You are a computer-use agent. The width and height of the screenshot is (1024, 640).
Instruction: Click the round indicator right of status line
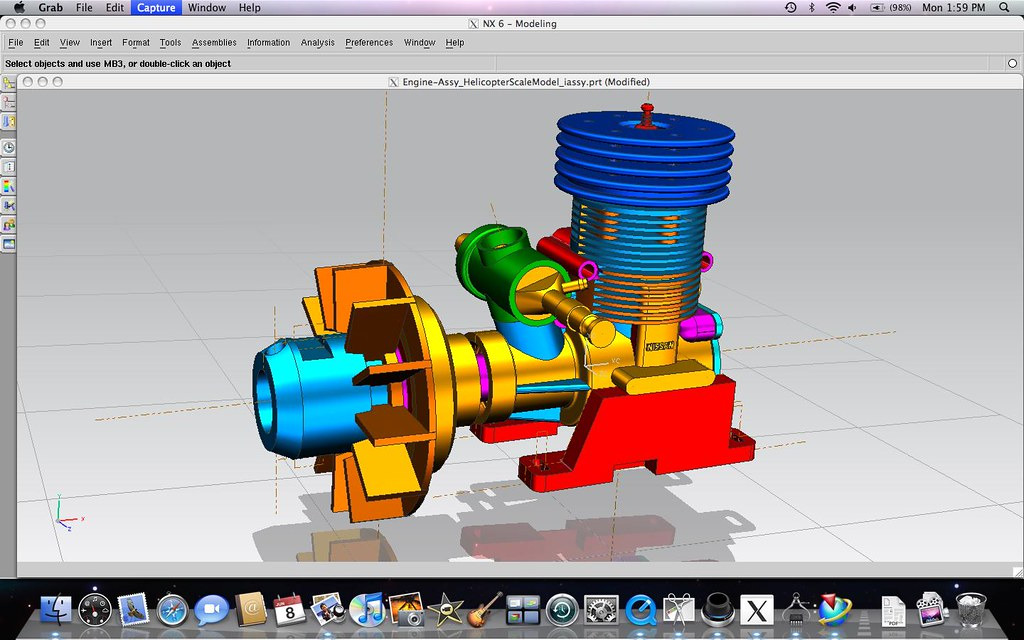pos(1012,63)
